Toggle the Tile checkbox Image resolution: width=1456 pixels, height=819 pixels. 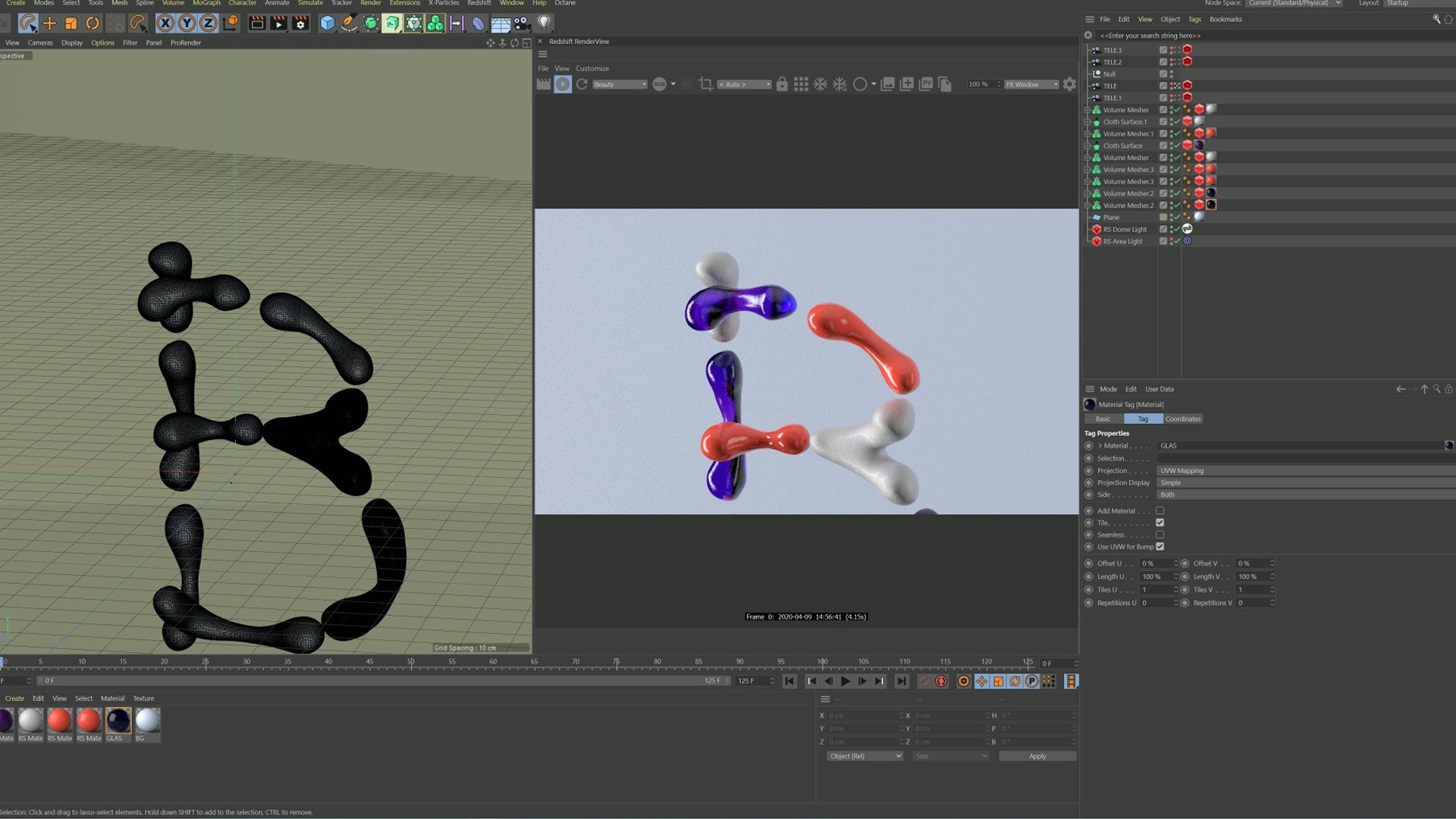pyautogui.click(x=1159, y=522)
